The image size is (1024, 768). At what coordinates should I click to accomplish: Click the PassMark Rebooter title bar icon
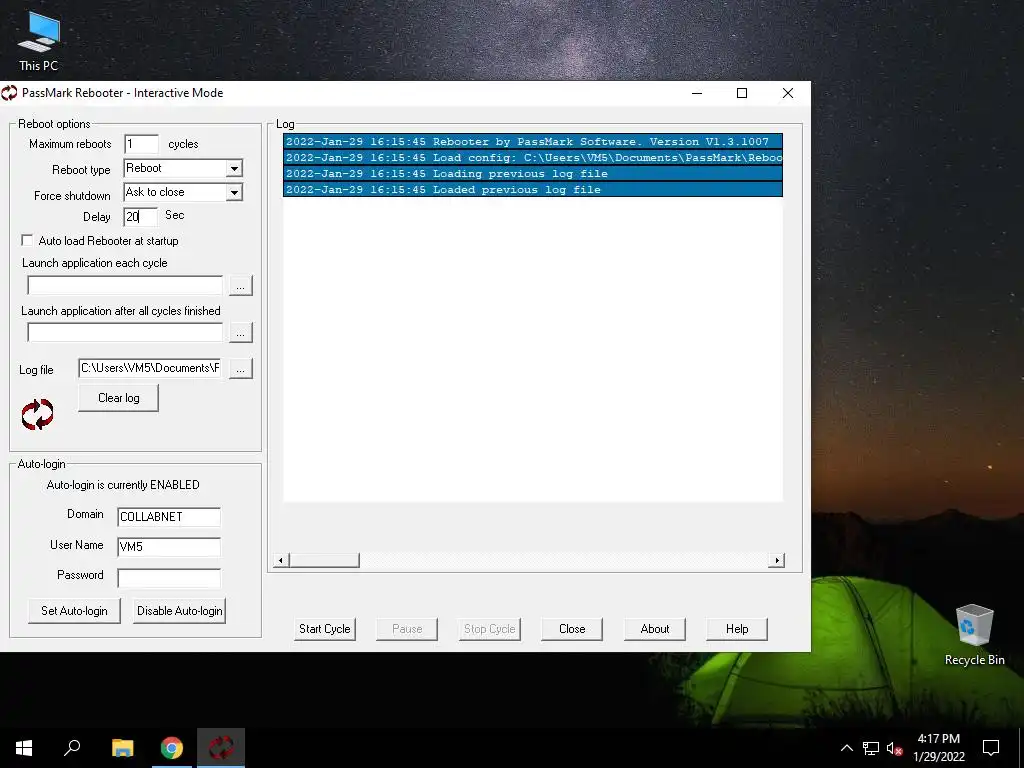[9, 93]
